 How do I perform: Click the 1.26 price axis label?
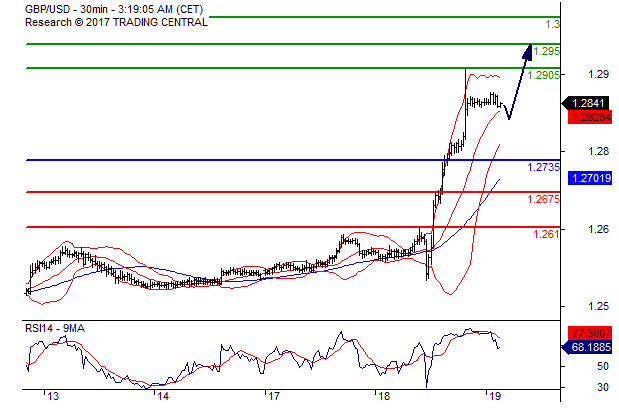pos(598,229)
